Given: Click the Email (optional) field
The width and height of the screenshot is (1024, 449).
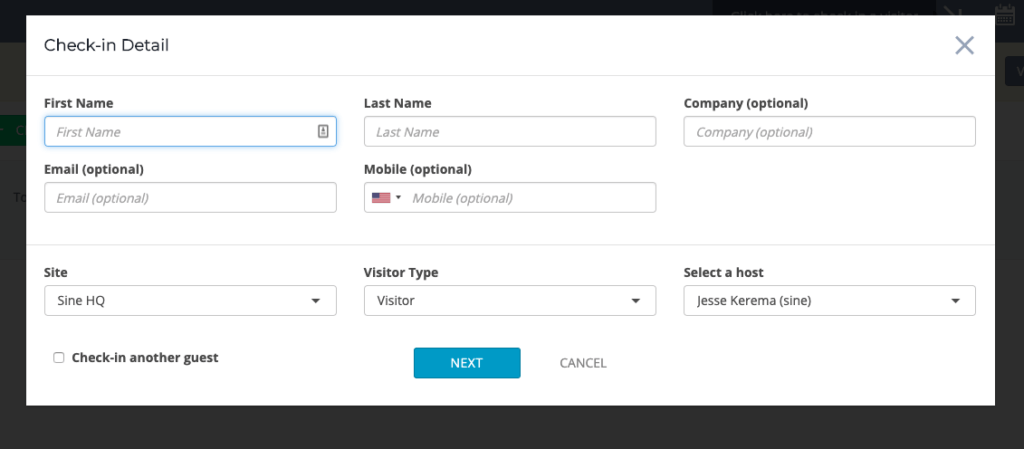Looking at the screenshot, I should click(x=190, y=197).
